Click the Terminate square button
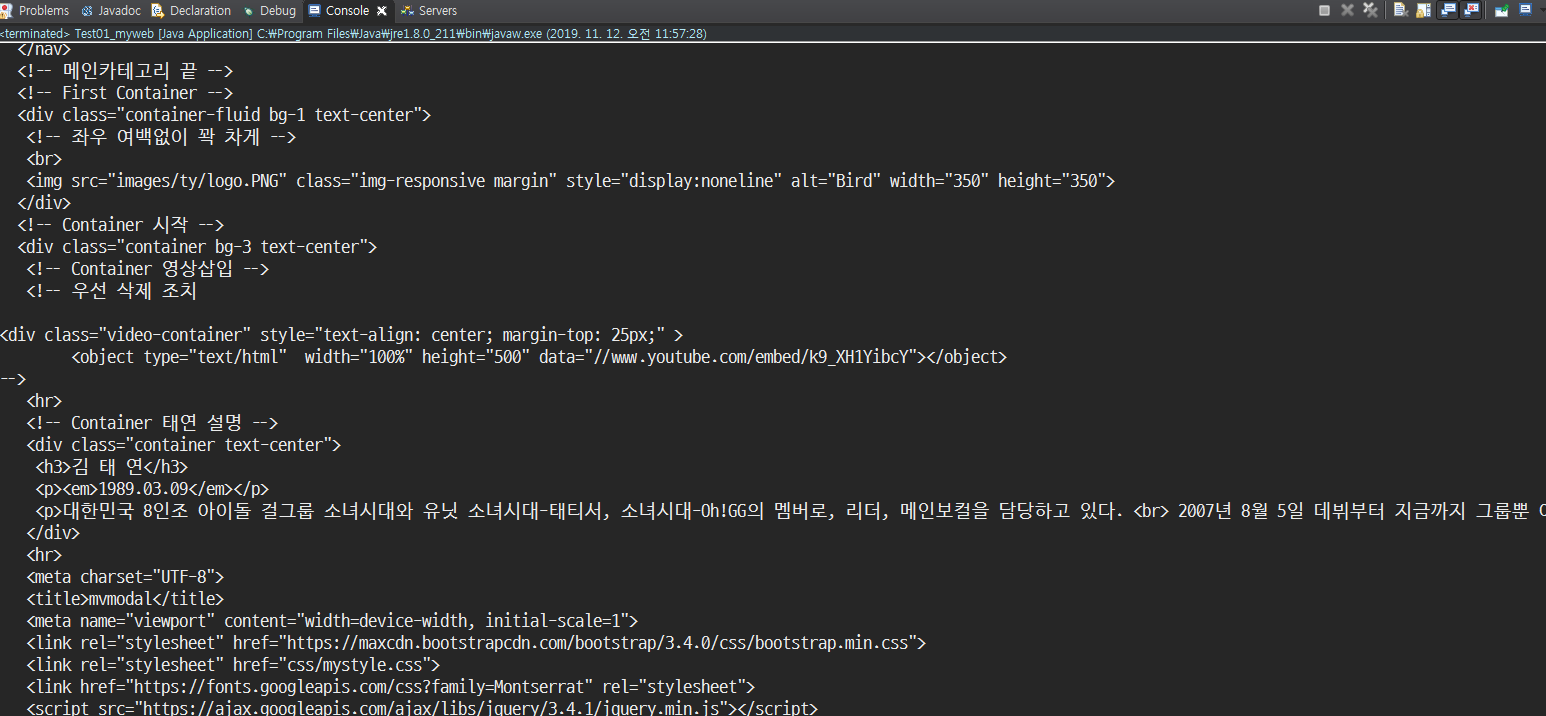The image size is (1546, 716). pos(1324,10)
